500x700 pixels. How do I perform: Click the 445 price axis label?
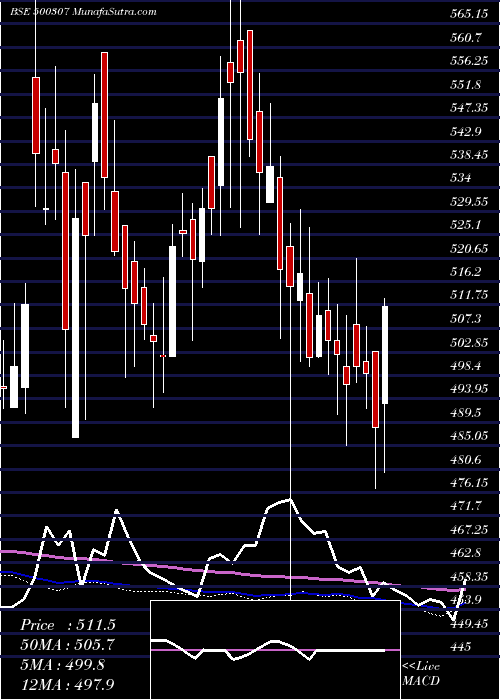[x=461, y=646]
